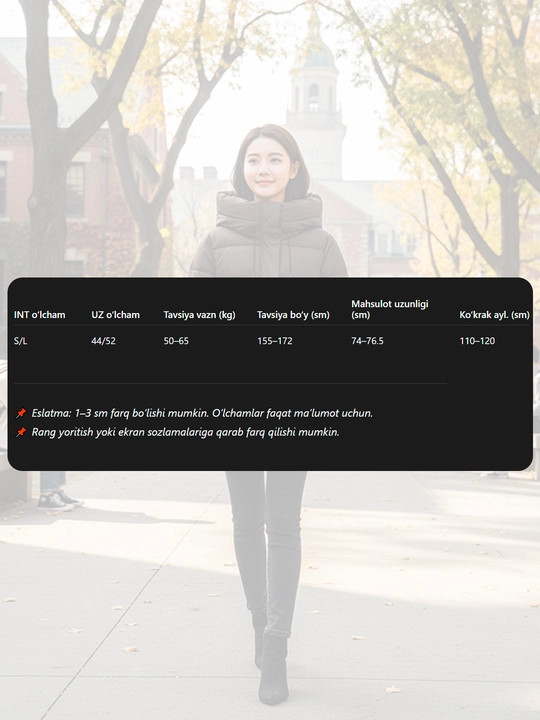This screenshot has height=720, width=540.
Task: Click the 44/52 size value
Action: [x=103, y=341]
